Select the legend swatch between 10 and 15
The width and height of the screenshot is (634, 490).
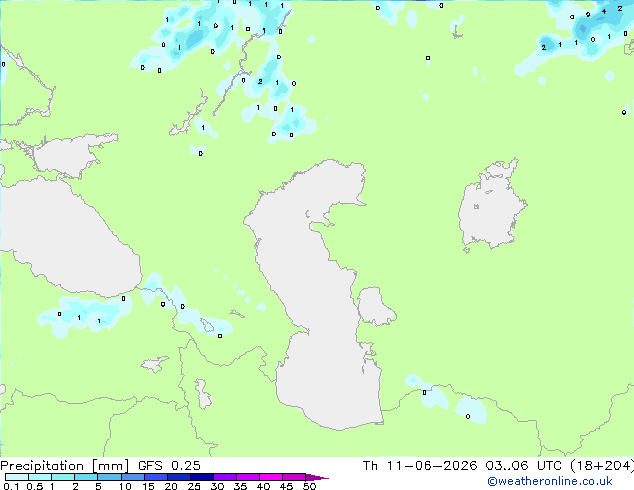133,477
